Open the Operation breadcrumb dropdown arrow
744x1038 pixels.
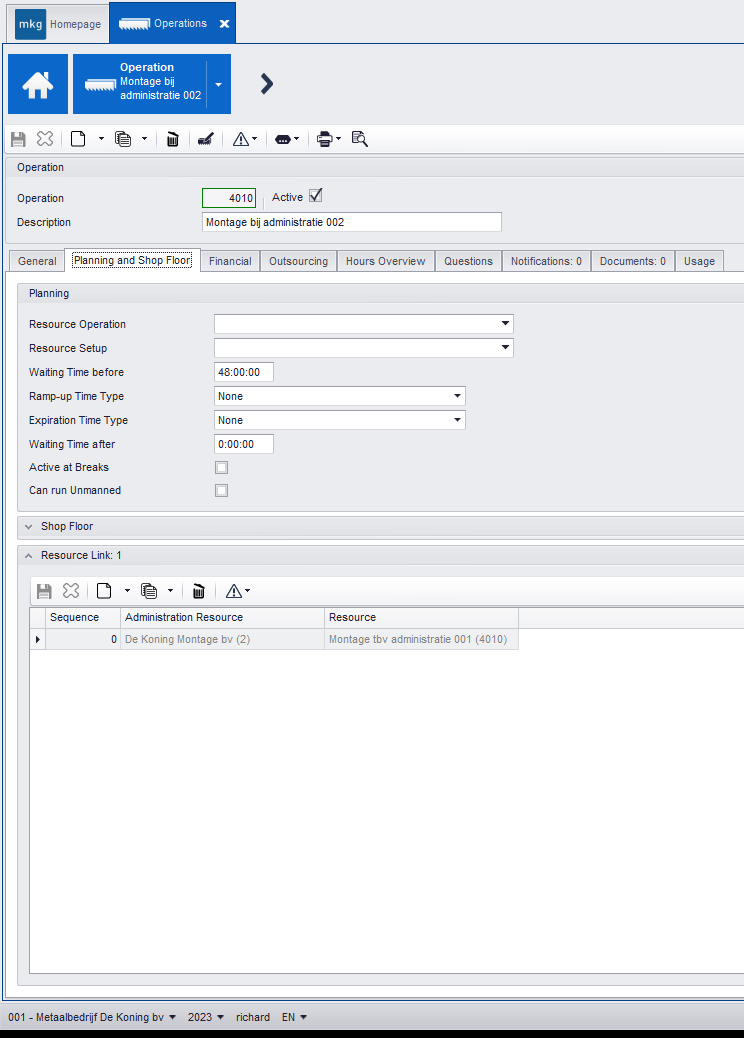coord(218,84)
